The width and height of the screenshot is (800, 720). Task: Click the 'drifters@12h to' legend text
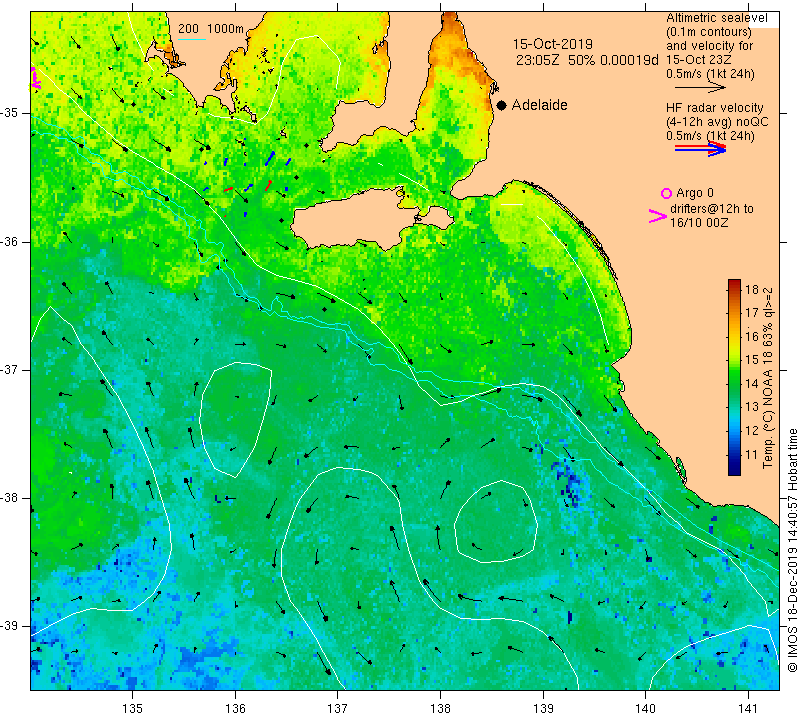pos(711,209)
